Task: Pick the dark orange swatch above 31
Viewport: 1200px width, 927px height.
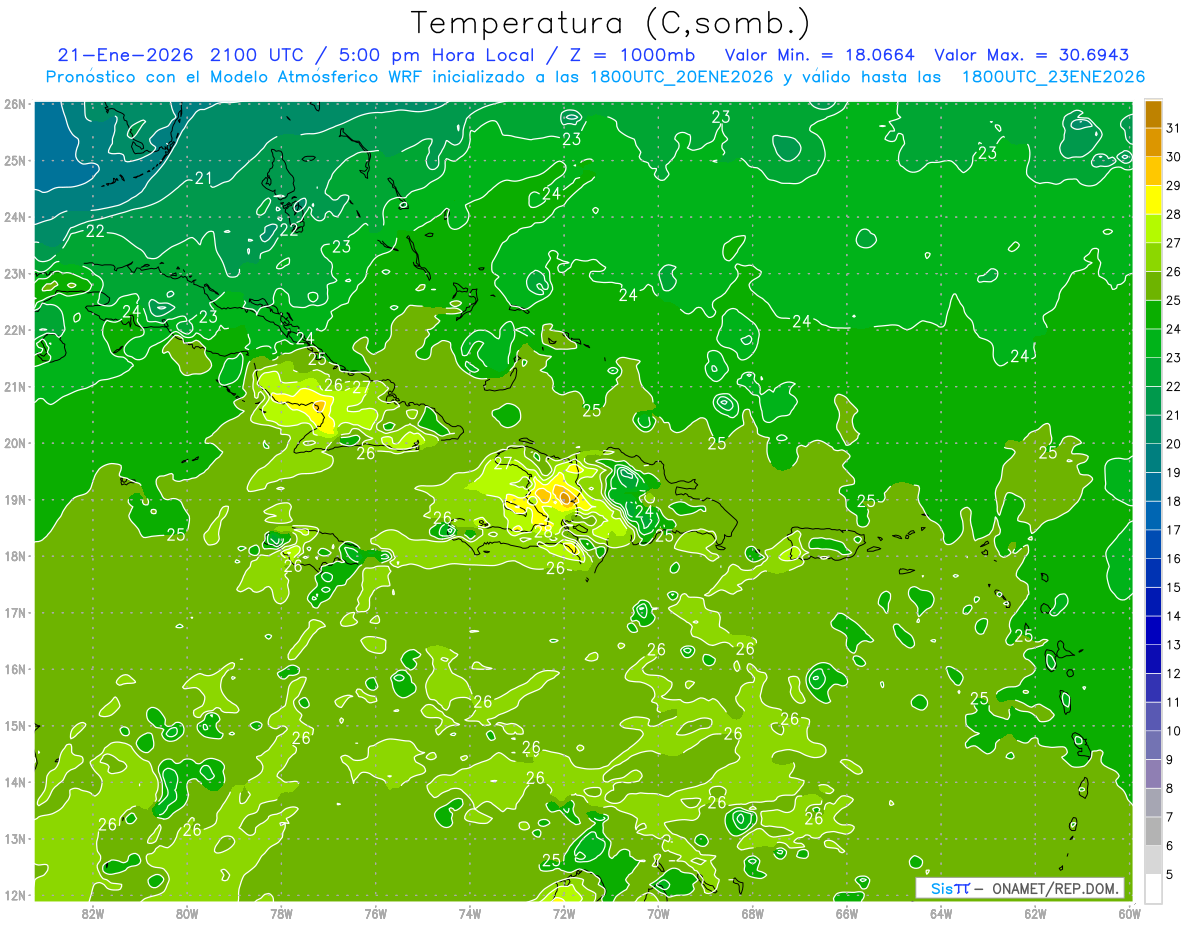Action: pos(1153,113)
